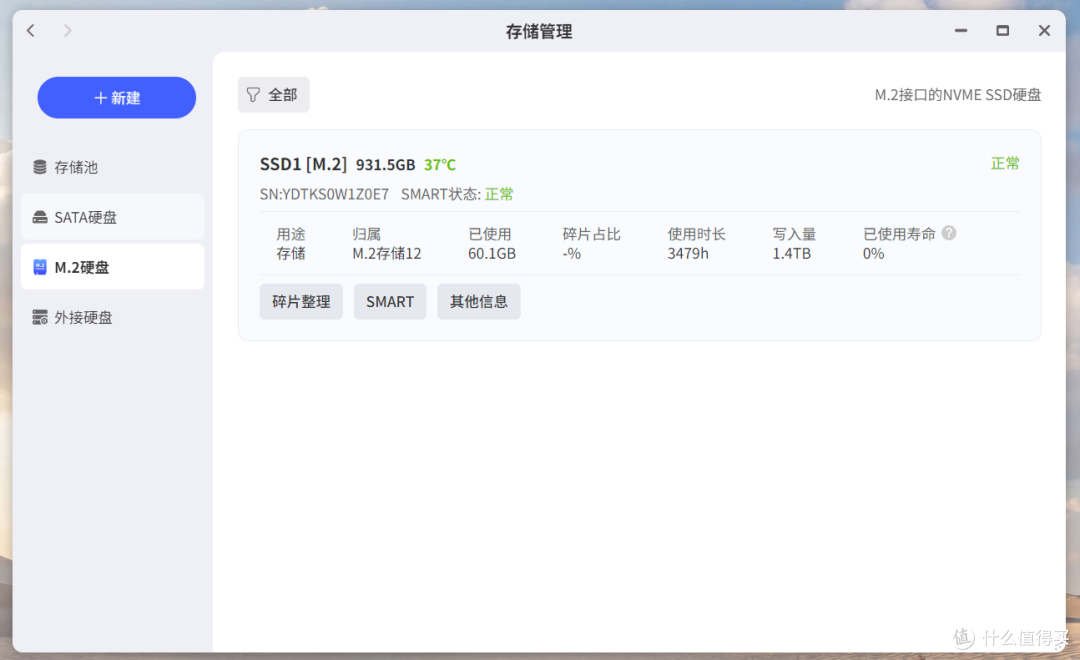This screenshot has width=1080, height=660.
Task: Minimize the 存储管理 window
Action: coord(961,30)
